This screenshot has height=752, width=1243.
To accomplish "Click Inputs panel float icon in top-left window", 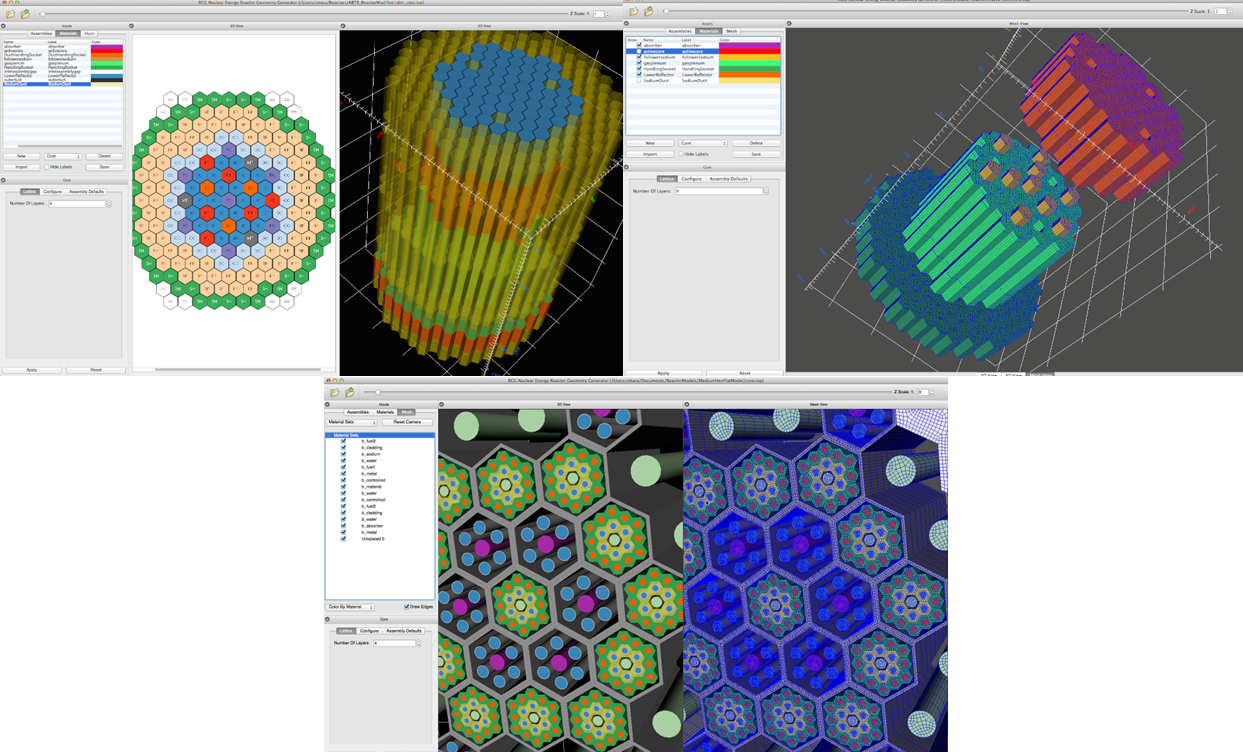I will (3, 26).
